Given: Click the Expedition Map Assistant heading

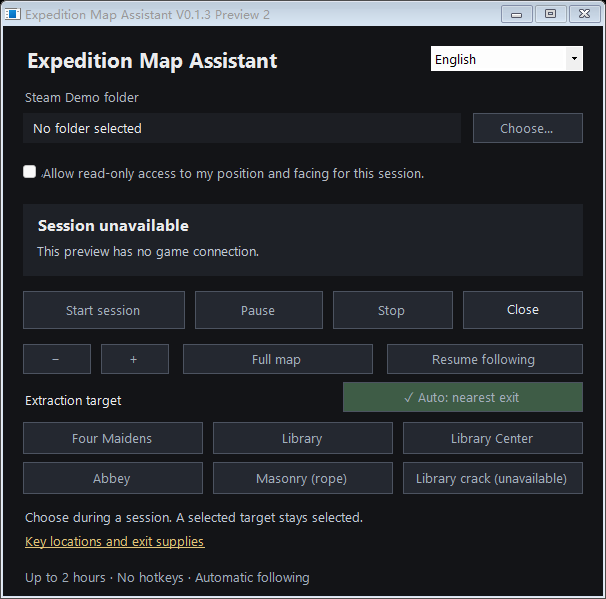Looking at the screenshot, I should point(152,61).
